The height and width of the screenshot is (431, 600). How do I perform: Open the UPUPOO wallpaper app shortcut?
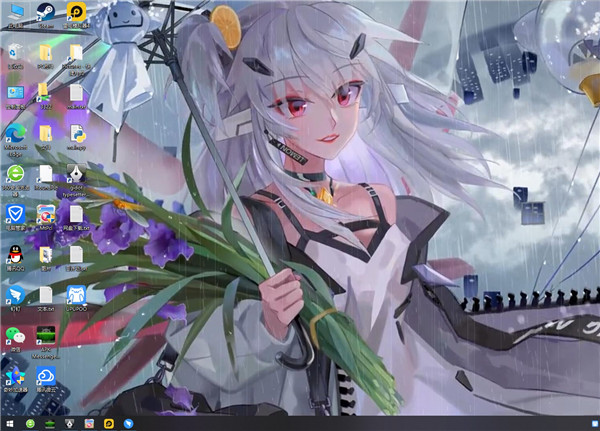(76, 295)
